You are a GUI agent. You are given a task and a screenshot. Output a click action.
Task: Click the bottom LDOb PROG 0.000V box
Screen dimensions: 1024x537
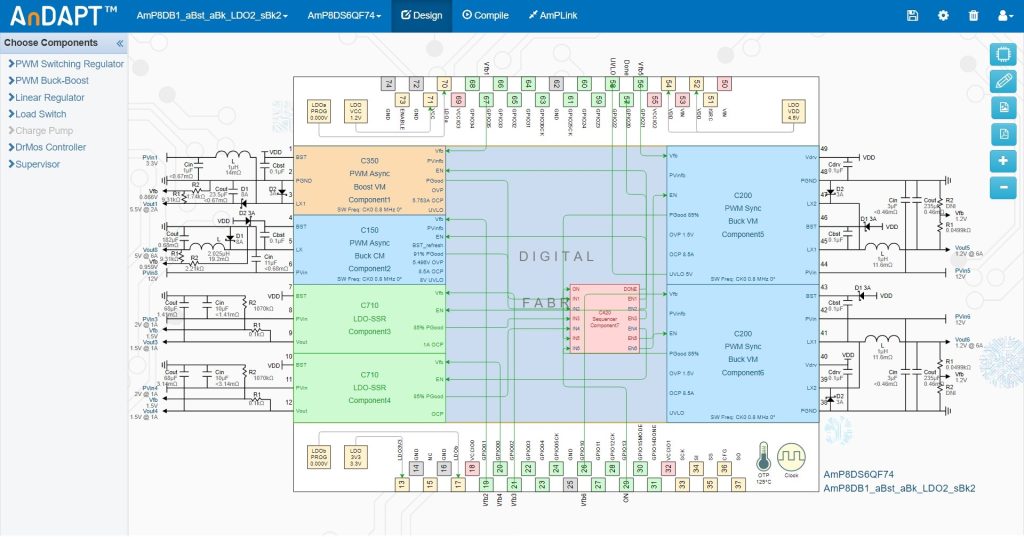(x=319, y=457)
